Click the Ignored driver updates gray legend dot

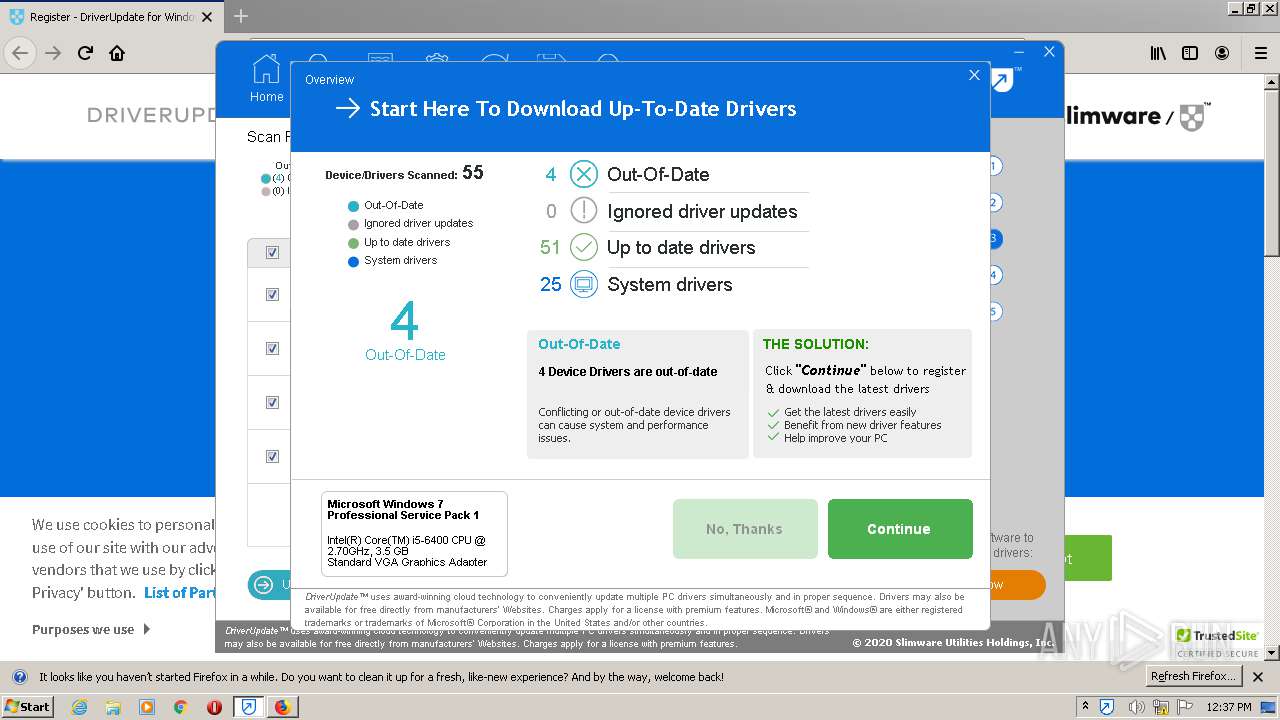353,225
